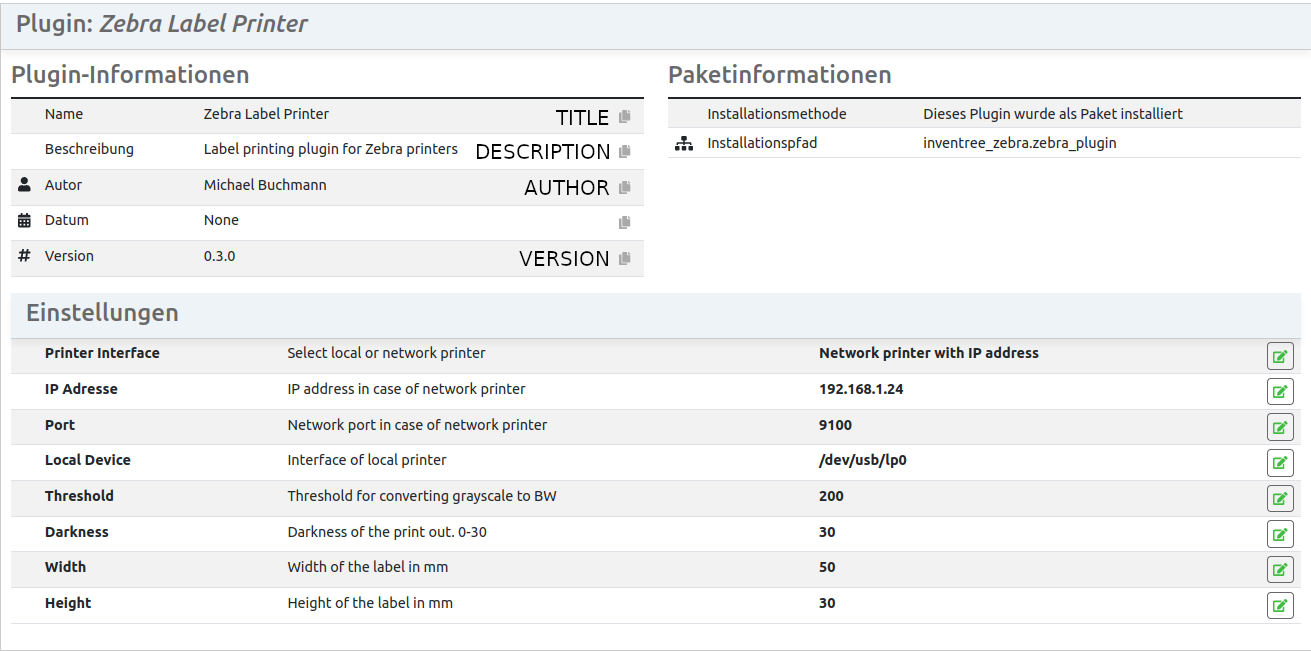1311x651 pixels.
Task: Edit the Height setting
Action: click(x=1279, y=605)
